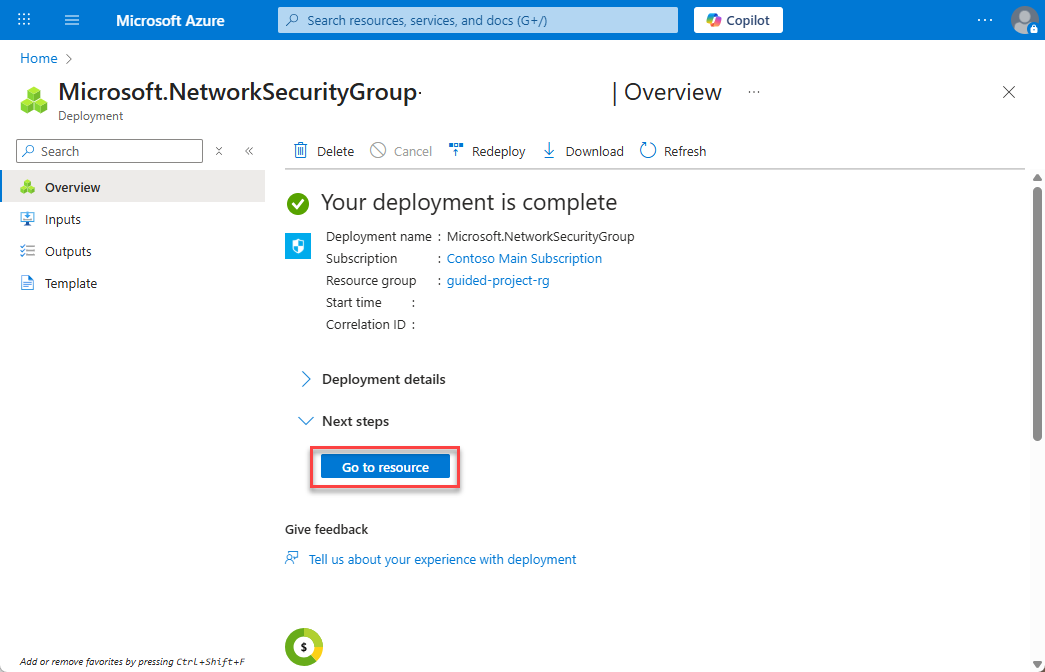Open Contoso Main Subscription link
The width and height of the screenshot is (1045, 672).
click(524, 259)
